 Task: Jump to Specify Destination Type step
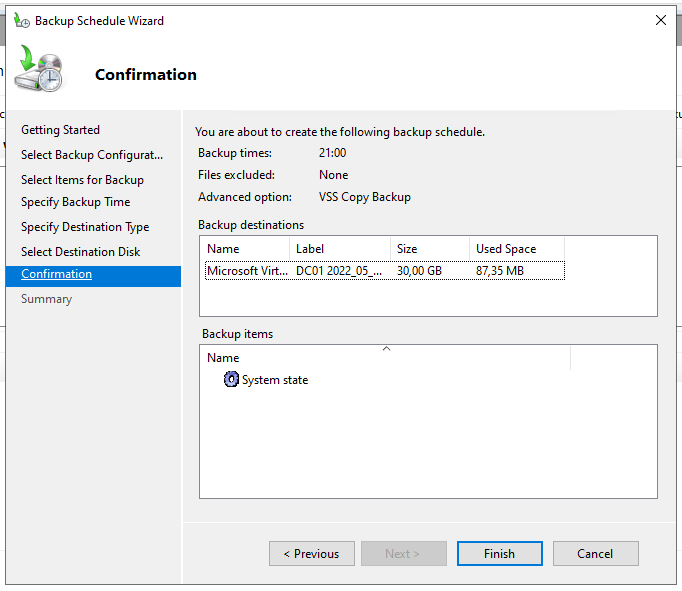(85, 227)
